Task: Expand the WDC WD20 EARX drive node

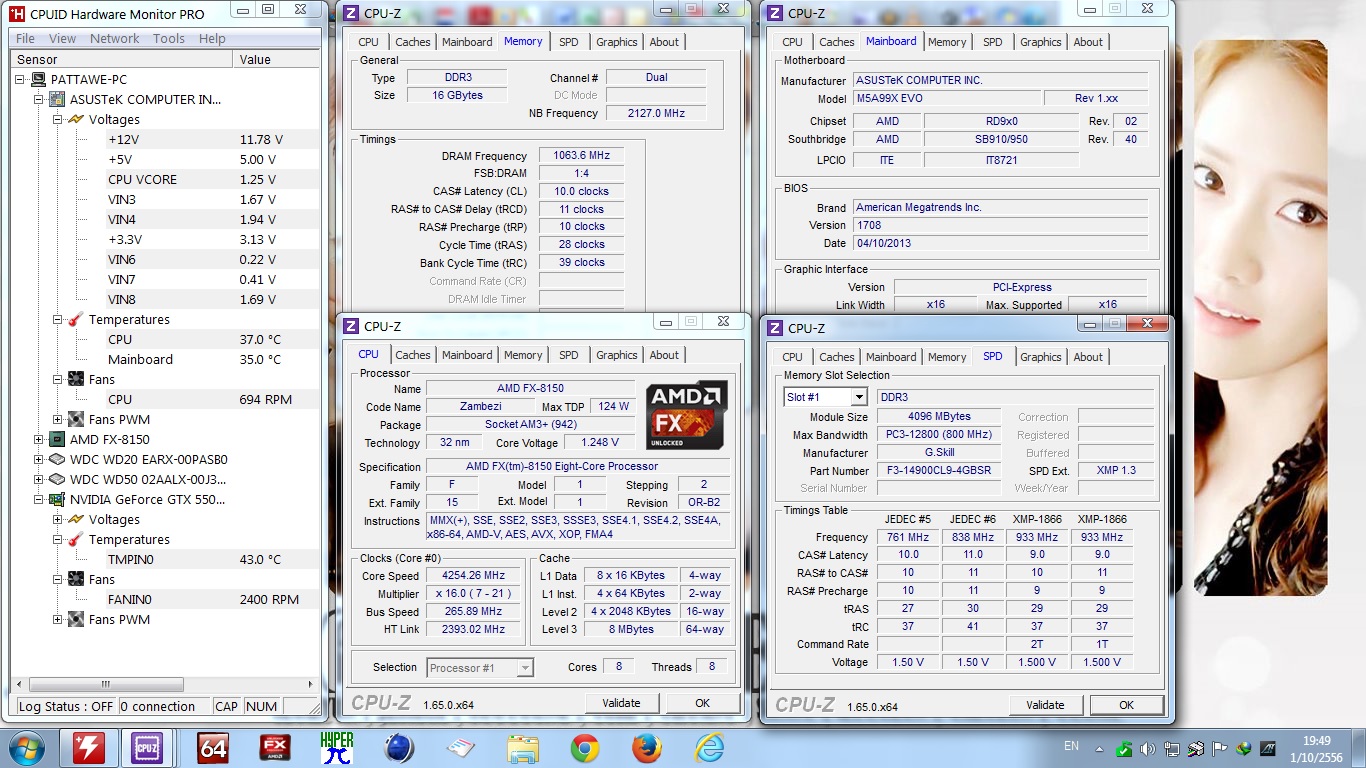Action: 40,459
